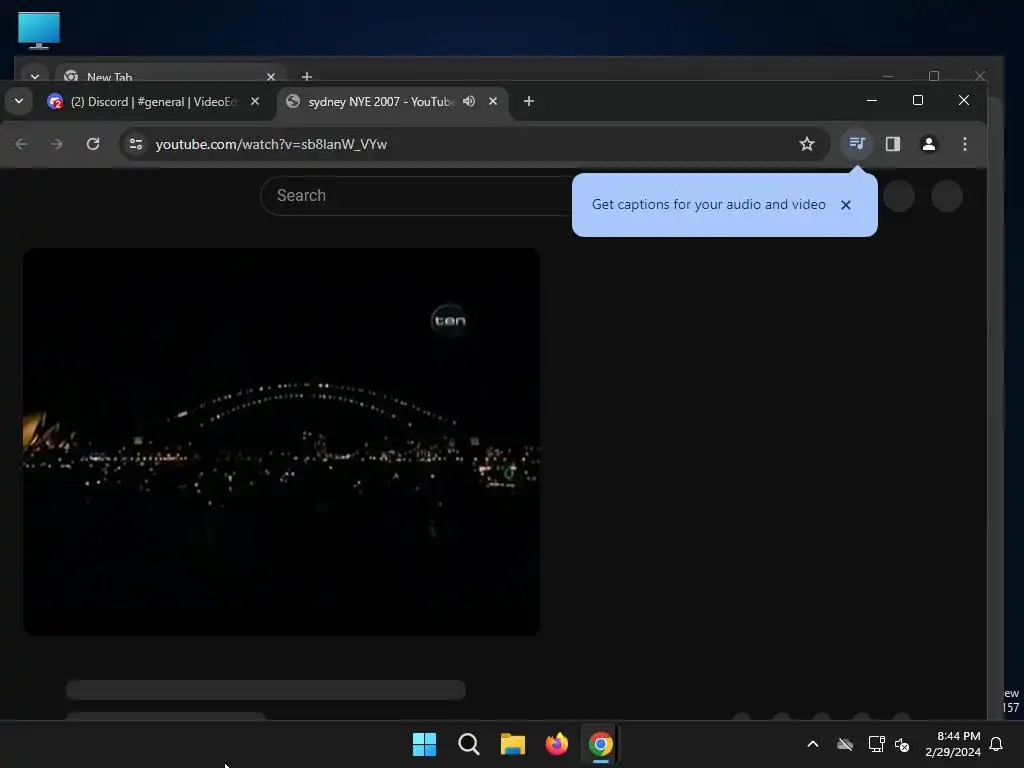The height and width of the screenshot is (768, 1024).
Task: Launch File Explorer from taskbar
Action: click(x=513, y=744)
